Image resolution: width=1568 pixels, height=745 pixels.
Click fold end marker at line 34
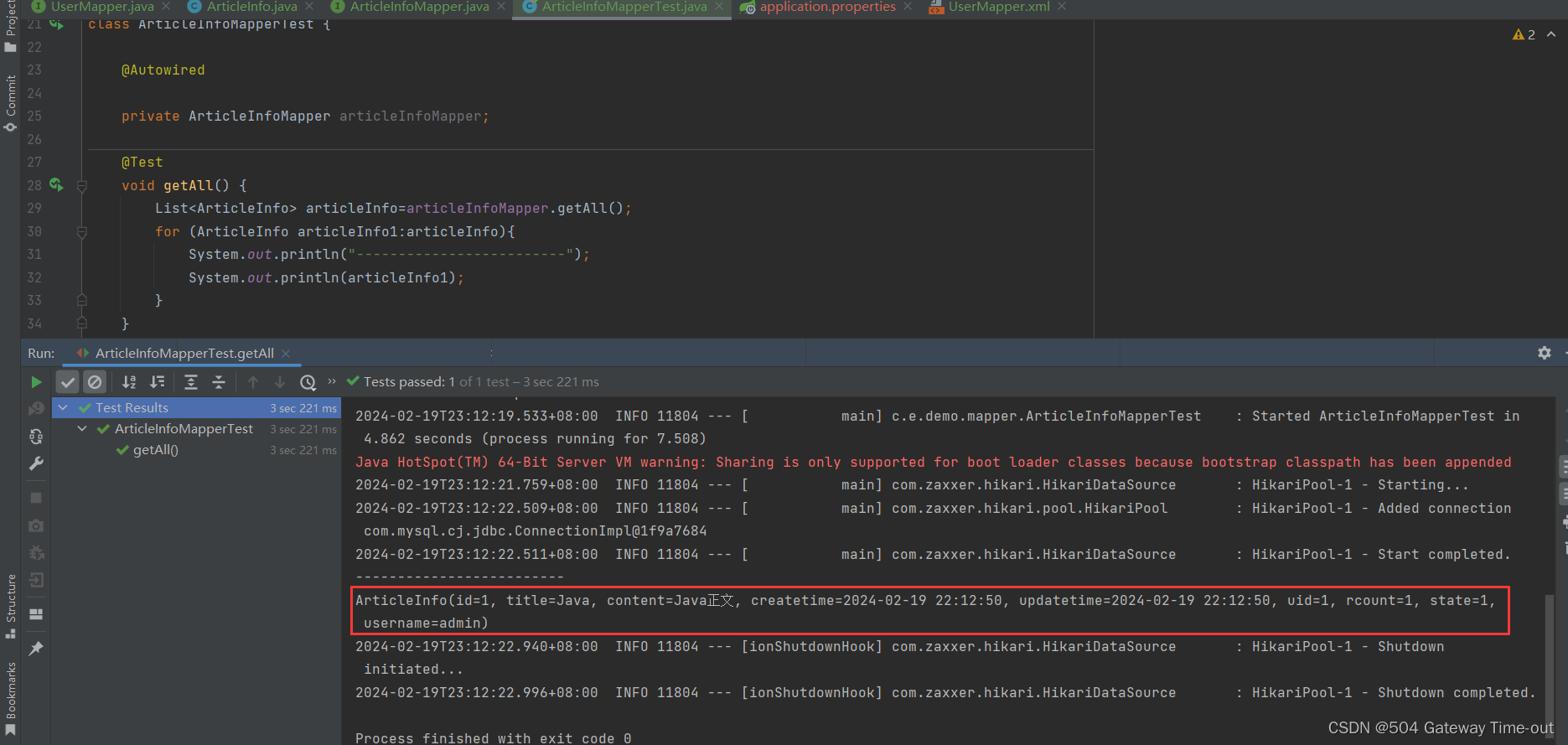click(x=82, y=322)
